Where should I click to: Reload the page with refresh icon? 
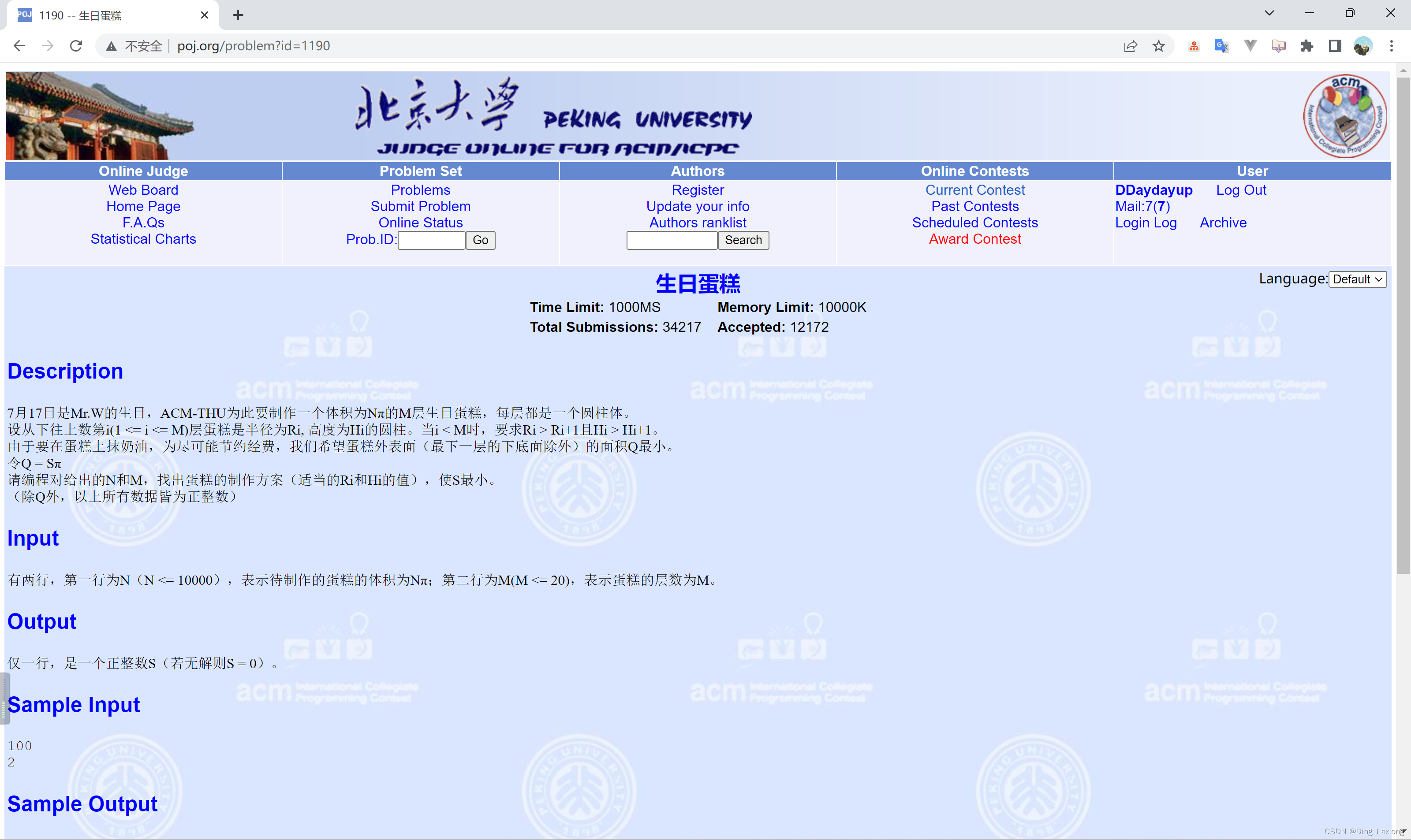76,46
